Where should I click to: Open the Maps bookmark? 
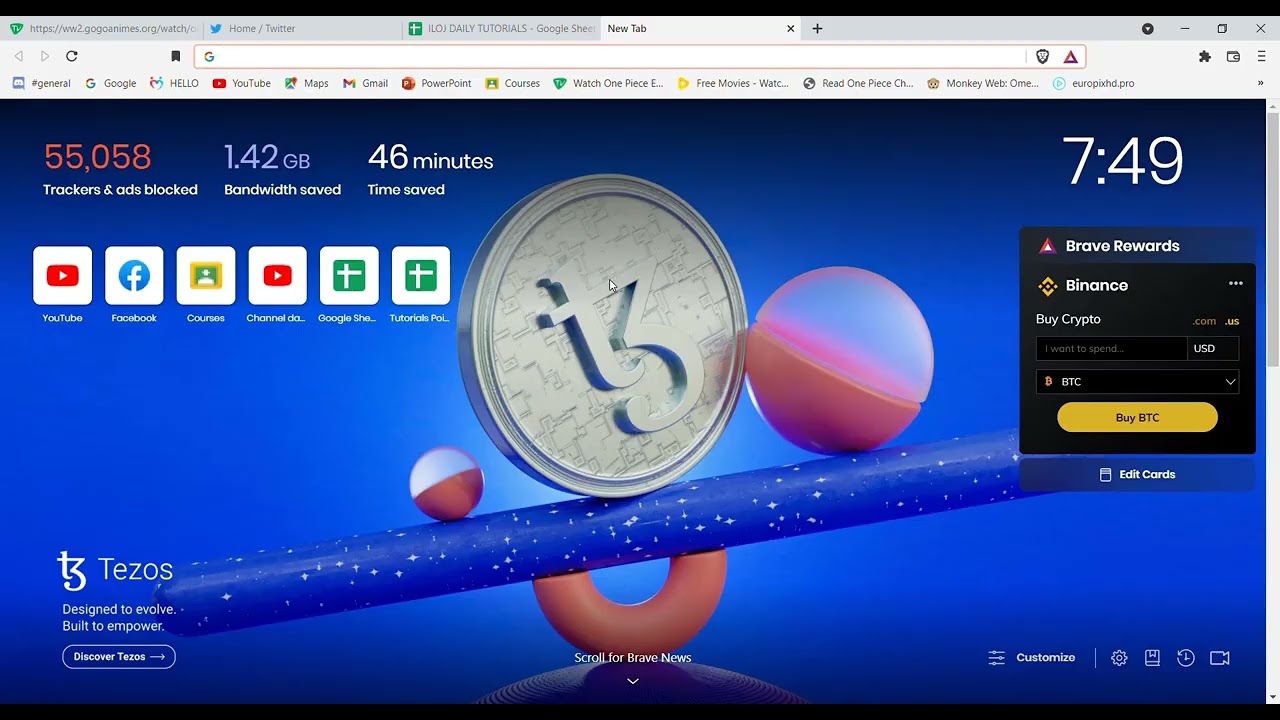pyautogui.click(x=306, y=84)
